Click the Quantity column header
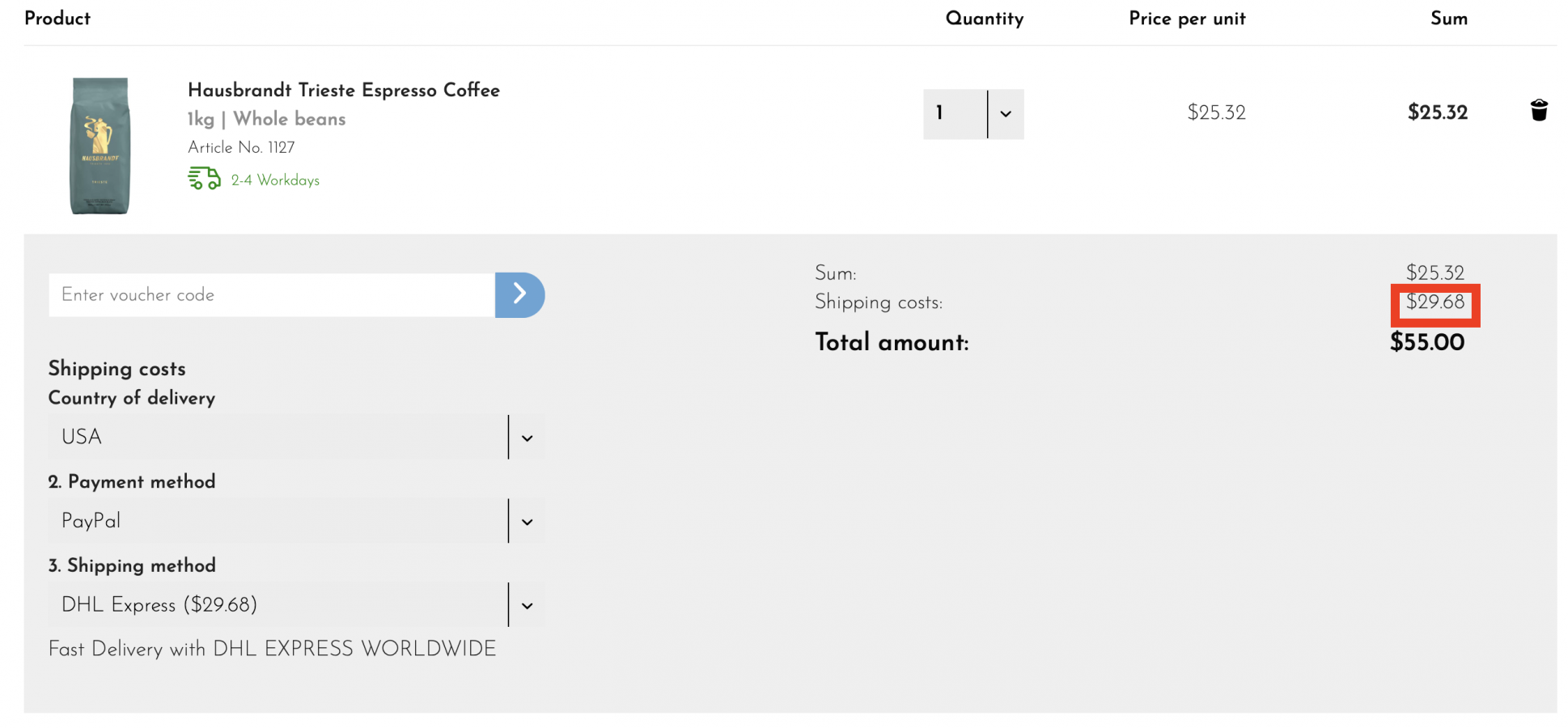Image resolution: width=1568 pixels, height=728 pixels. click(x=984, y=19)
